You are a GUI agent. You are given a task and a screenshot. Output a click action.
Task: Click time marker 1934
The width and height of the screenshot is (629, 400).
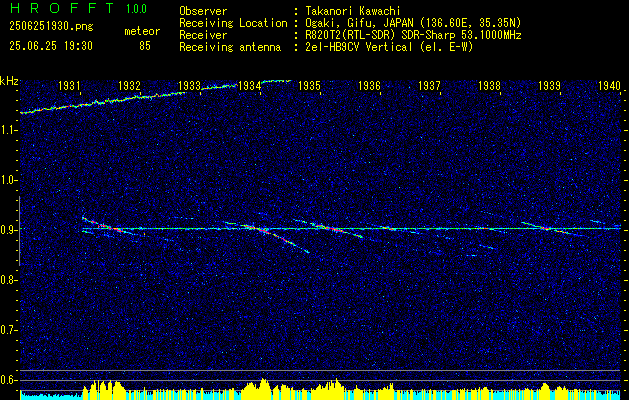[x=249, y=85]
